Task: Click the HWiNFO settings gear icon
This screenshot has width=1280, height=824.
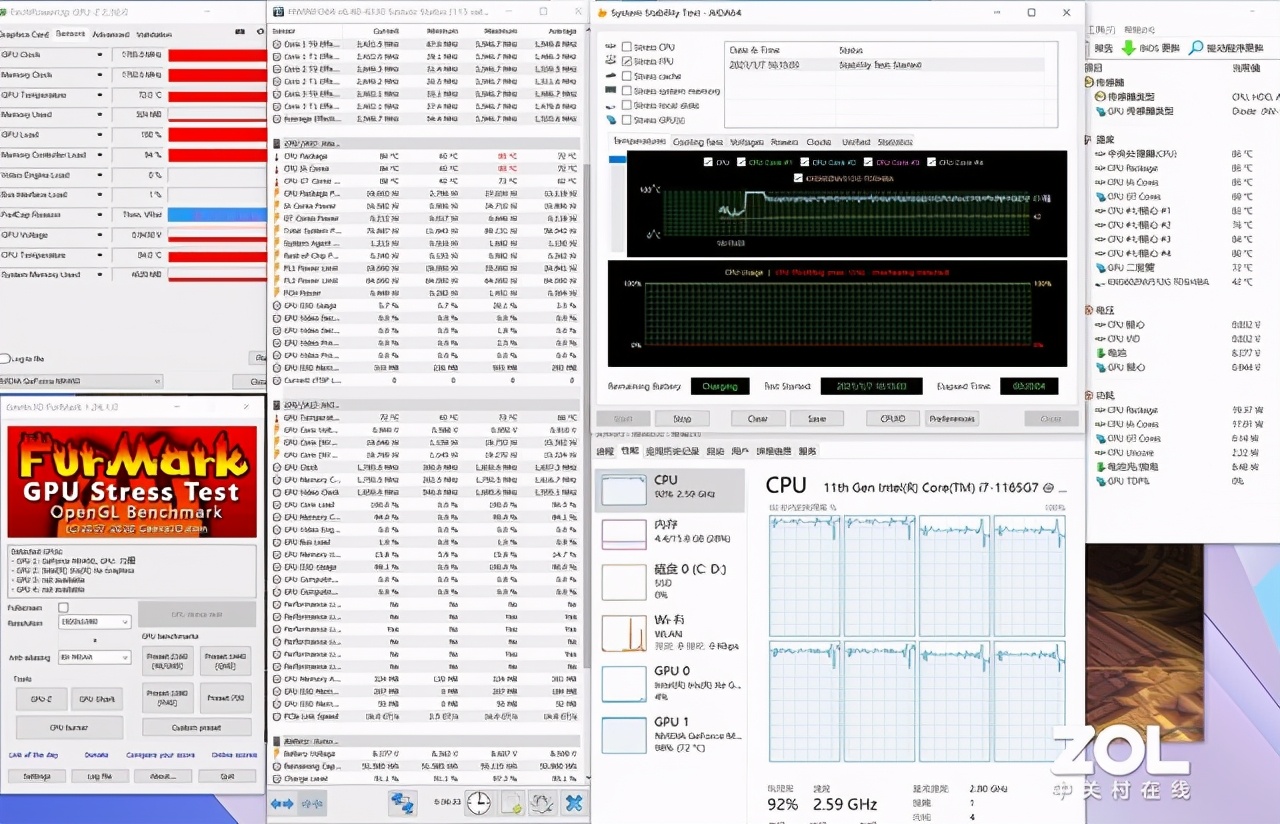Action: [542, 802]
